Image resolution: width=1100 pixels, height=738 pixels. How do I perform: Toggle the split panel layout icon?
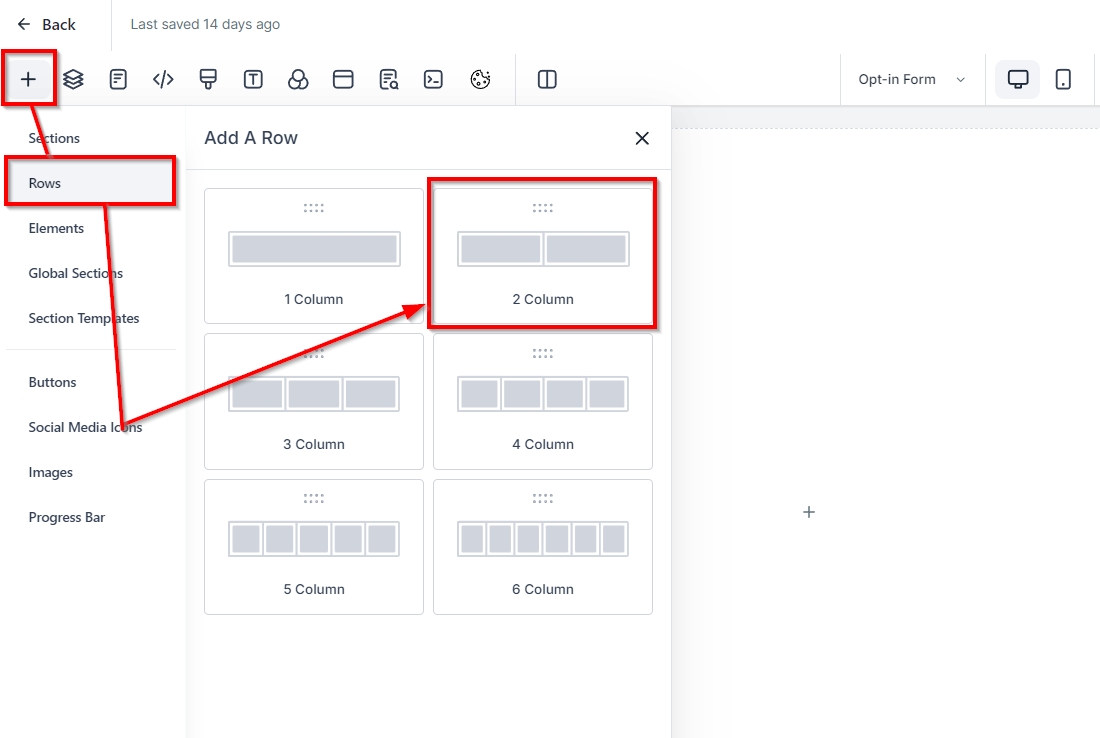click(547, 80)
